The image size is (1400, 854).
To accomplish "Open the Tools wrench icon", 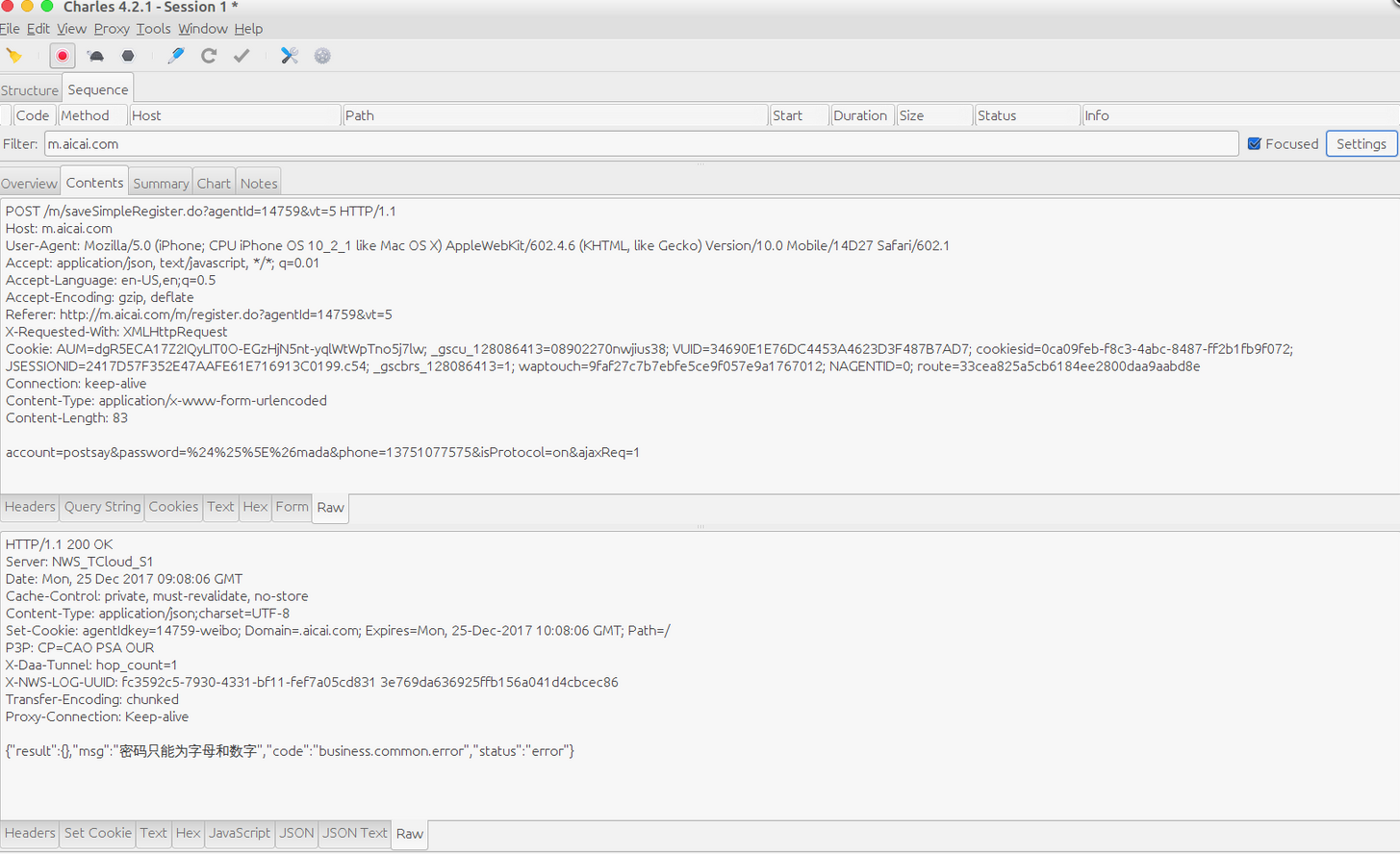I will (x=289, y=56).
